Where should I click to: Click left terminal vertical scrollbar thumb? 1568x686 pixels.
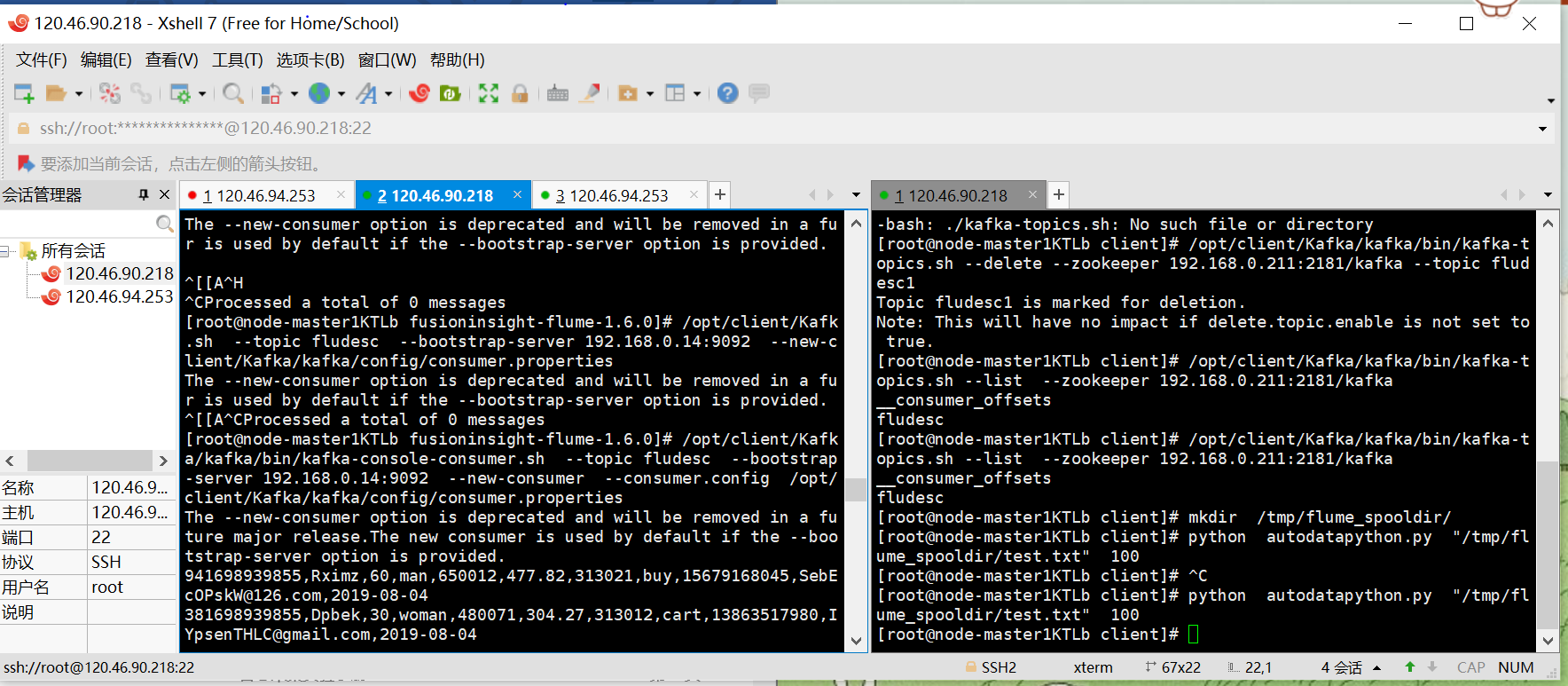pyautogui.click(x=855, y=490)
